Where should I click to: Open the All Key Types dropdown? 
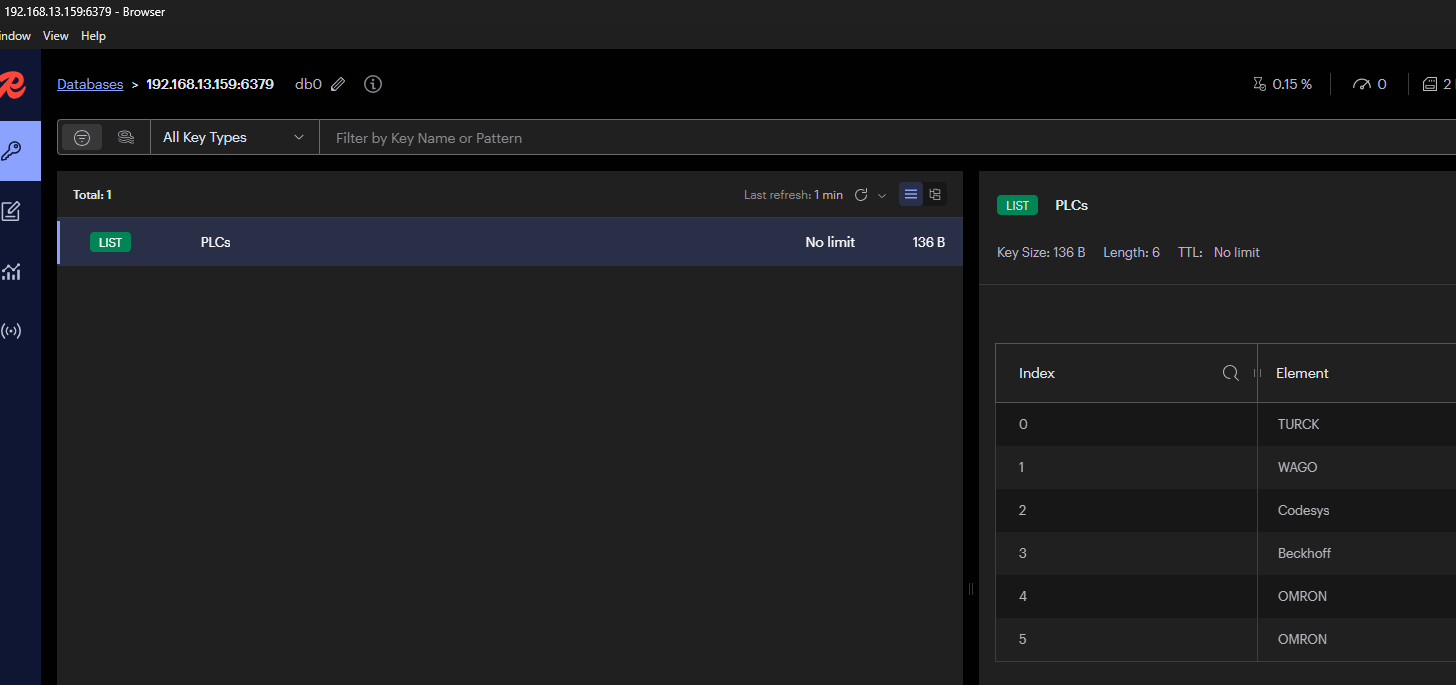(x=234, y=137)
